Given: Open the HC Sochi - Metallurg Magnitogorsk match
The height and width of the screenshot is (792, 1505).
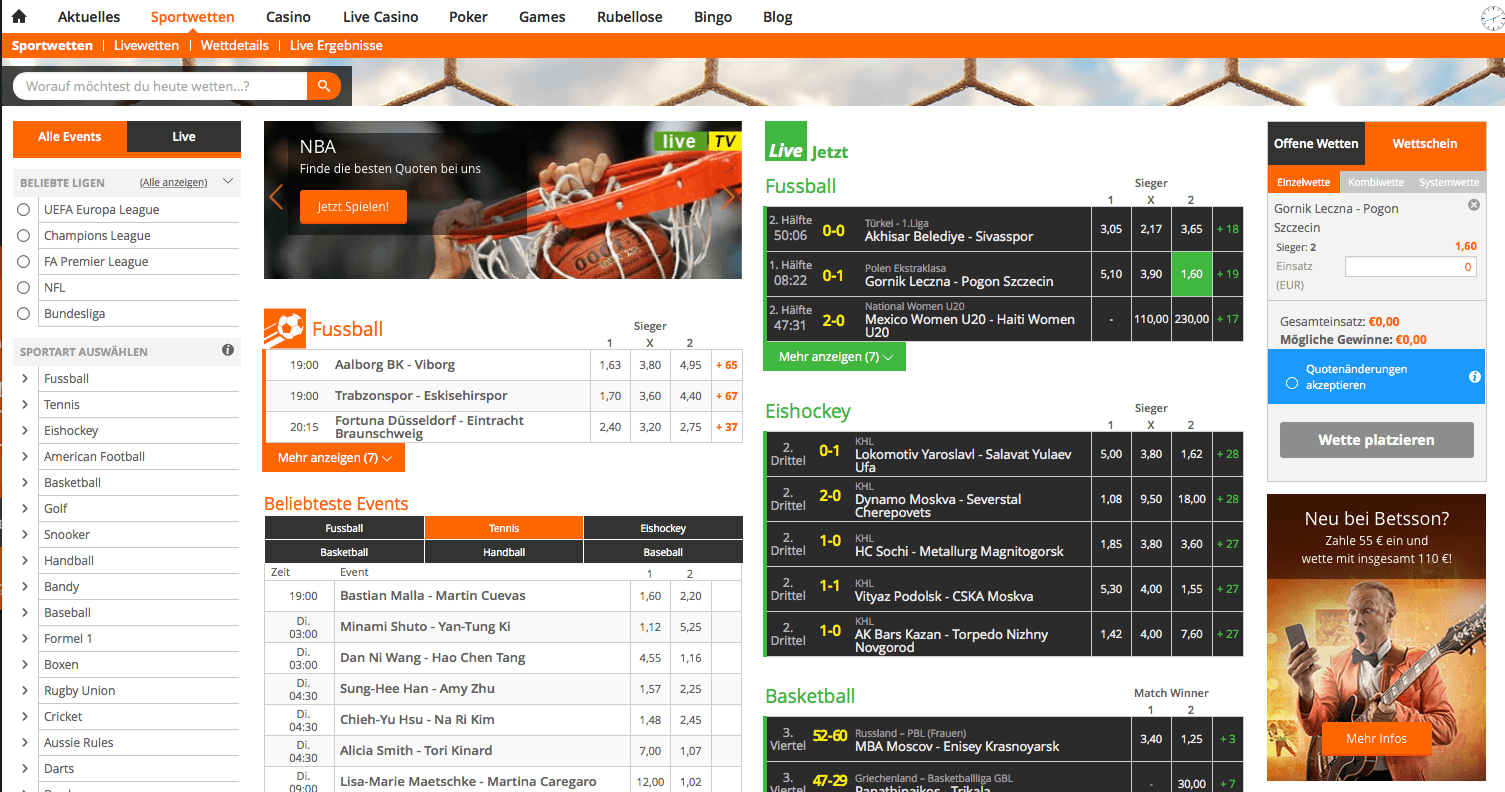Looking at the screenshot, I should [x=959, y=552].
